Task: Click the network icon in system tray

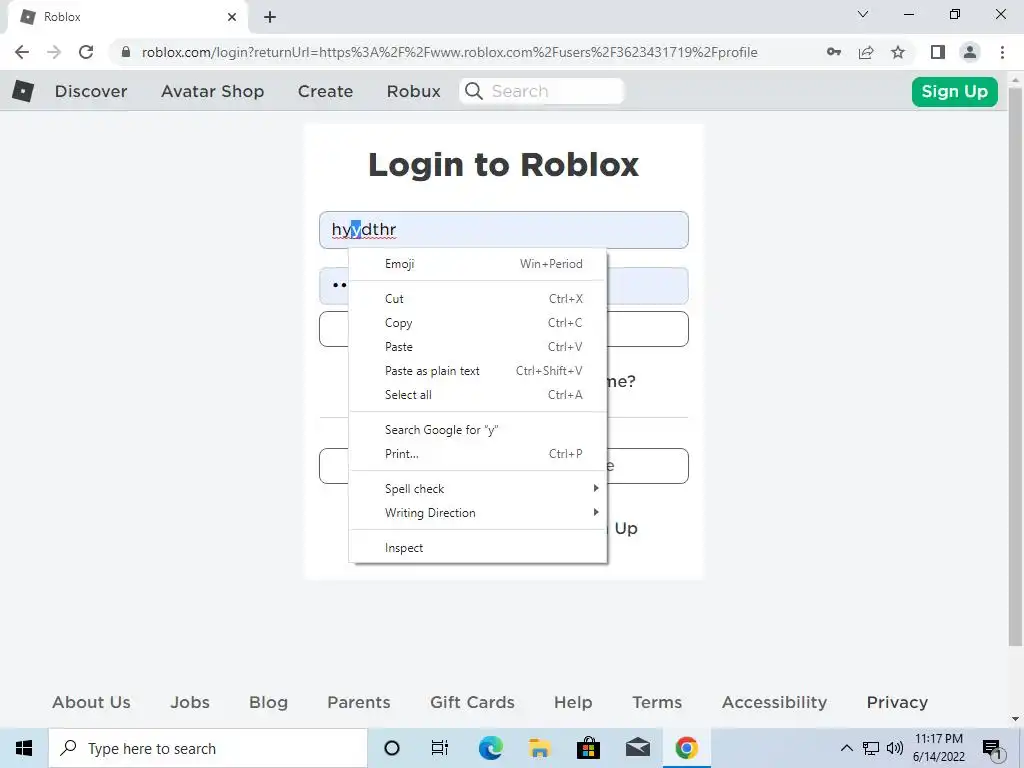Action: [x=871, y=748]
